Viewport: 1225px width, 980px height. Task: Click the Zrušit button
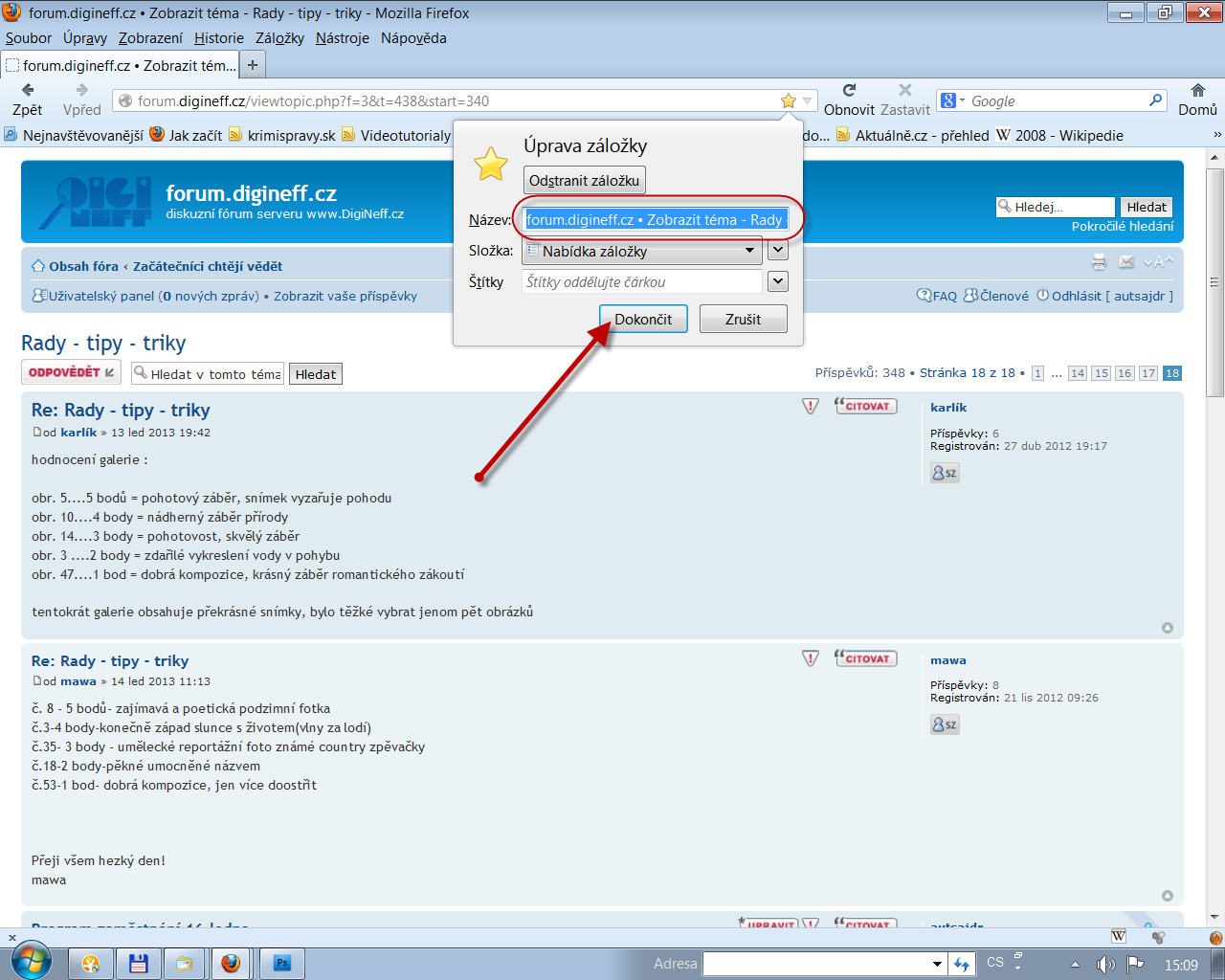click(x=743, y=319)
